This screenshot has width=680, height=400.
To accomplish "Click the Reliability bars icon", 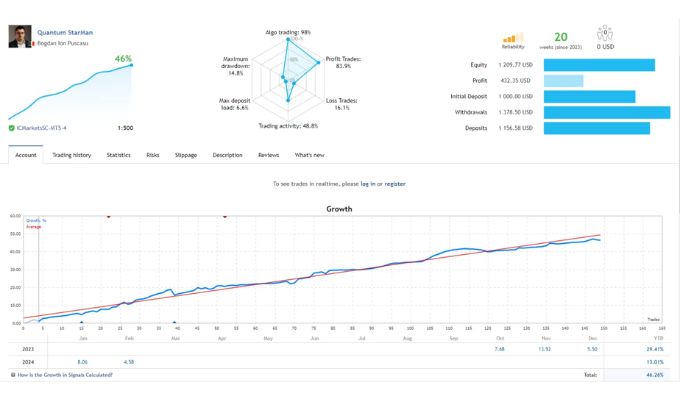I will tap(512, 37).
